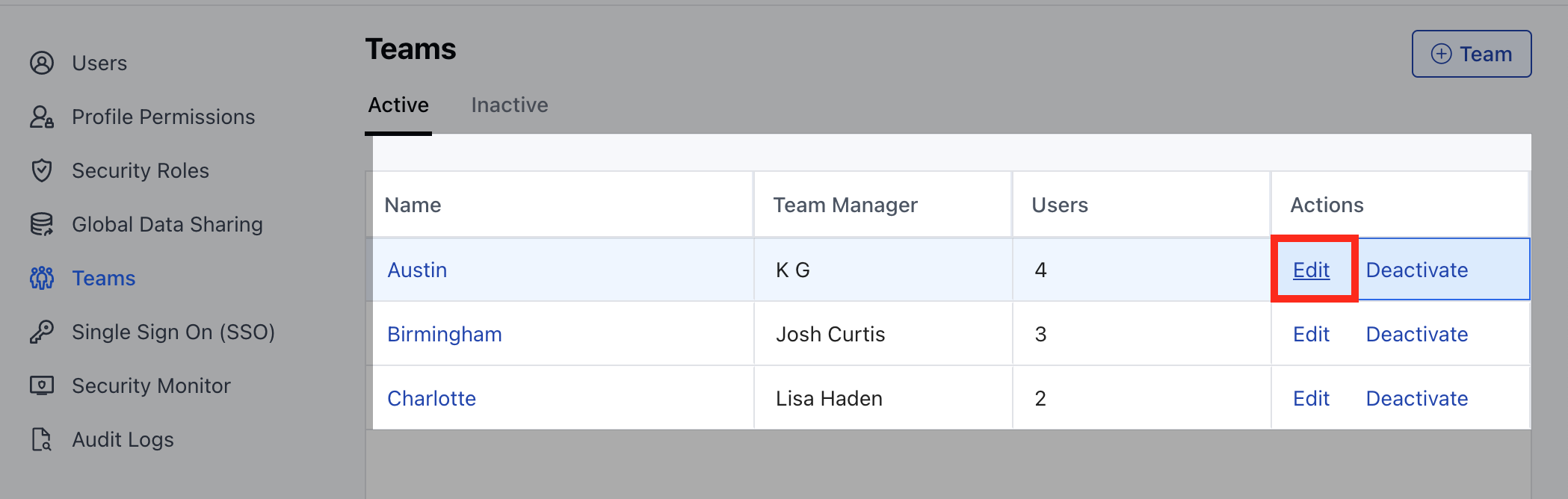Click the Security Roles shield icon
This screenshot has width=1568, height=499.
pyautogui.click(x=42, y=170)
